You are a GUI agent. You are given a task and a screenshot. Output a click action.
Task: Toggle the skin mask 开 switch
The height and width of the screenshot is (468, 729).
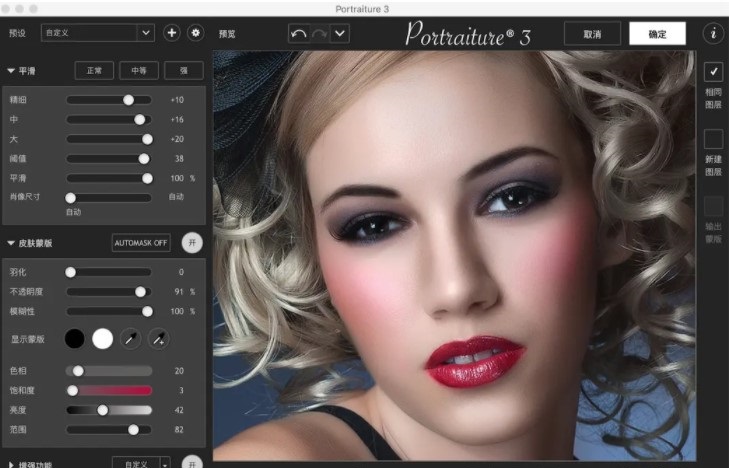[x=192, y=243]
